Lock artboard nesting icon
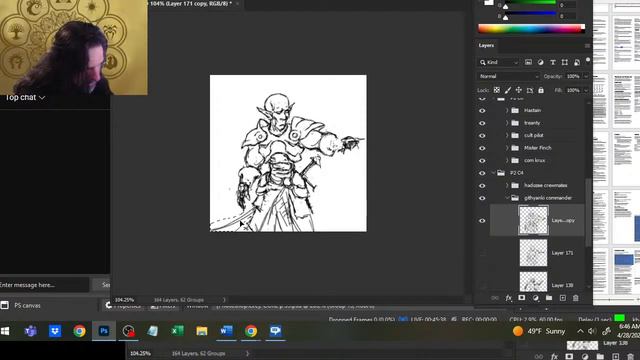This screenshot has height=360, width=640. point(530,90)
